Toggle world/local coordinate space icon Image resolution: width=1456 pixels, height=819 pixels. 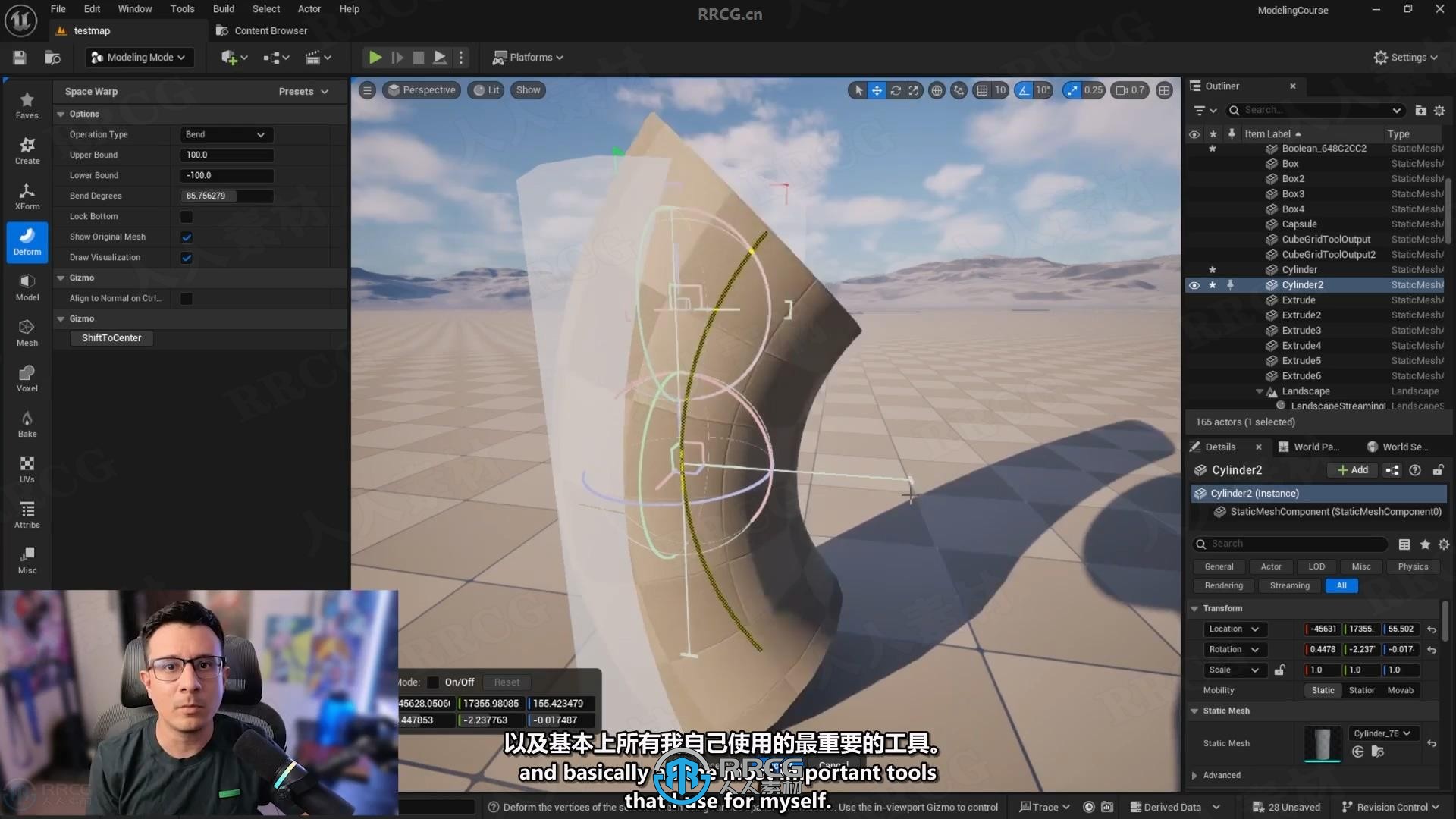937,90
